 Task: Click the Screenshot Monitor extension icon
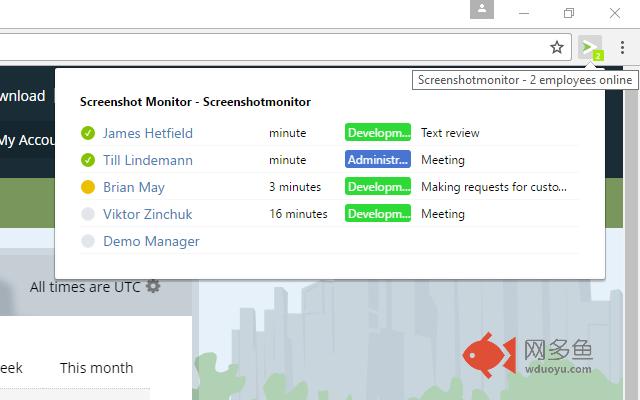click(x=590, y=48)
